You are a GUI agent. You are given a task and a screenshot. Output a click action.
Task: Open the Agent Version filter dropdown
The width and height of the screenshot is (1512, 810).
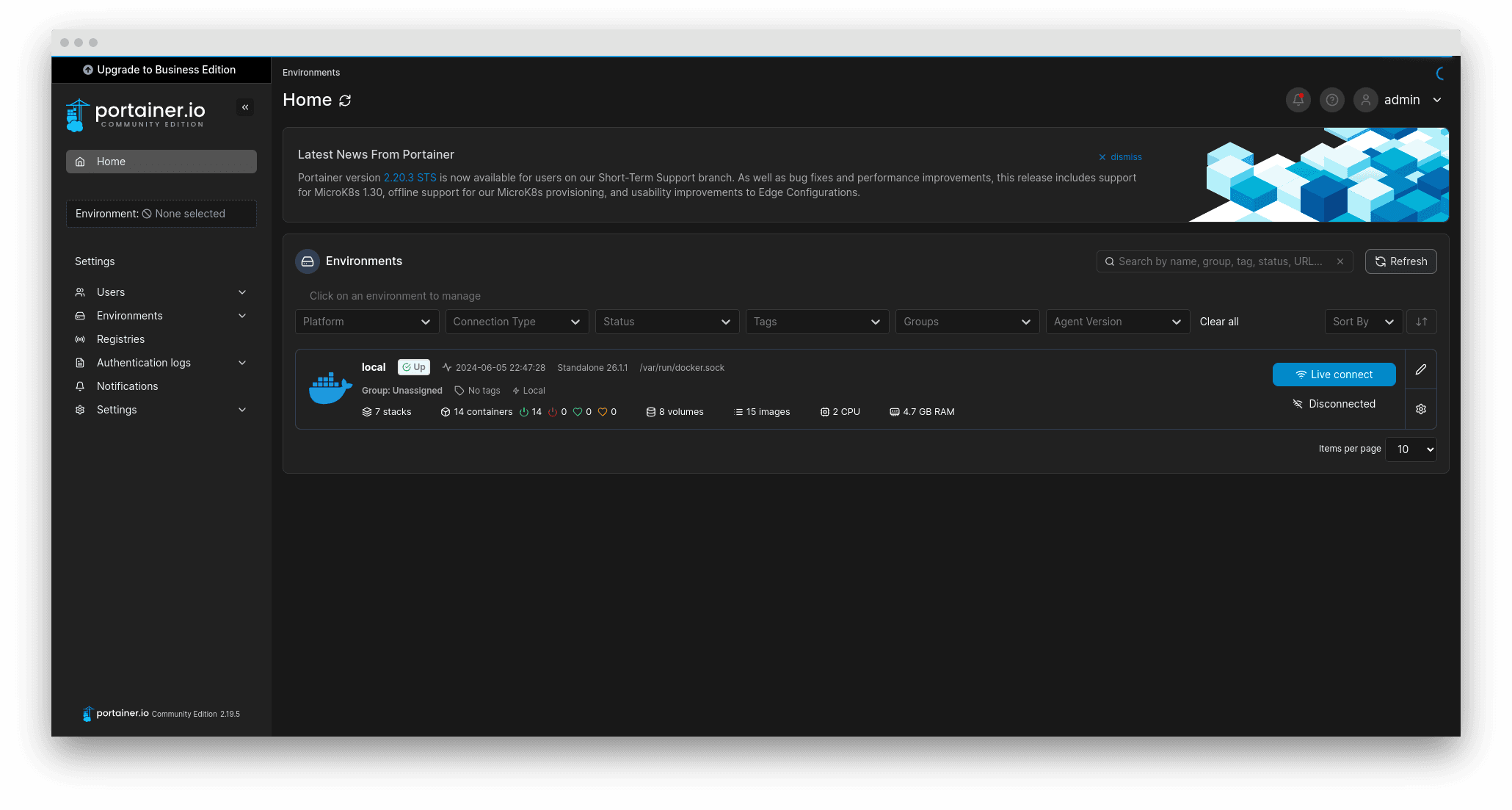1118,322
